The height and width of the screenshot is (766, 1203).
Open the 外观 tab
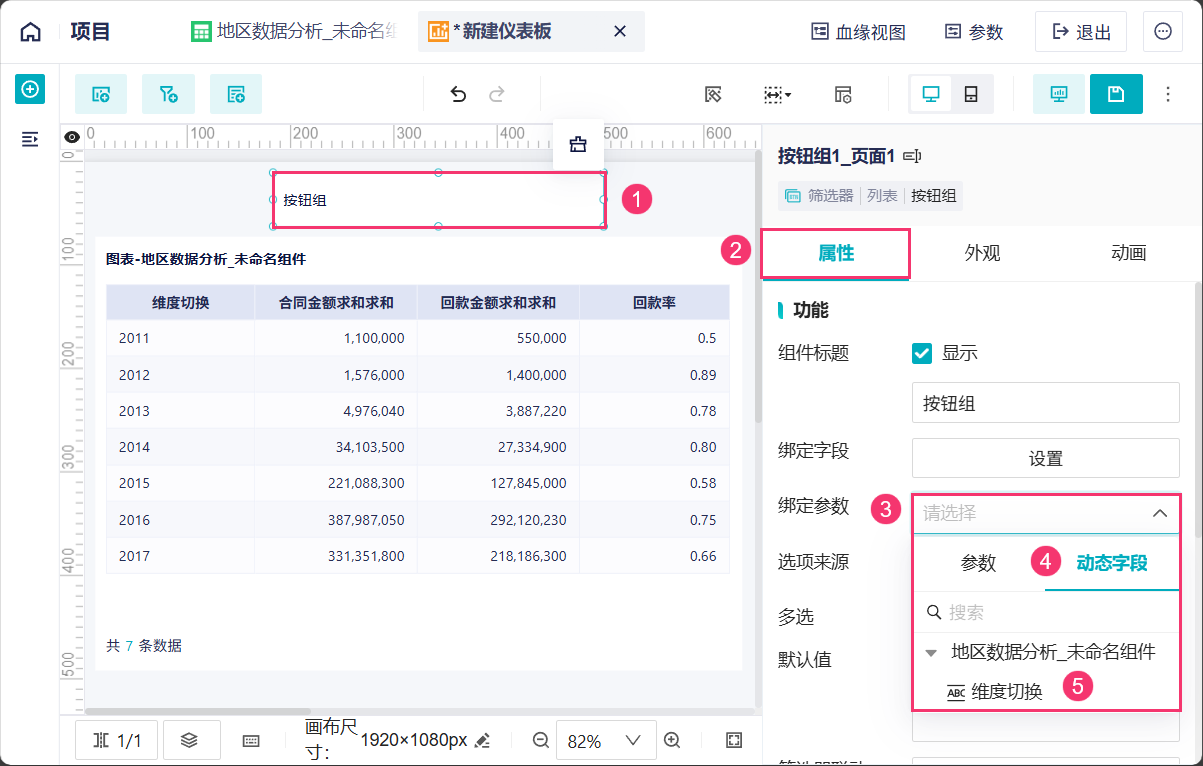[982, 253]
